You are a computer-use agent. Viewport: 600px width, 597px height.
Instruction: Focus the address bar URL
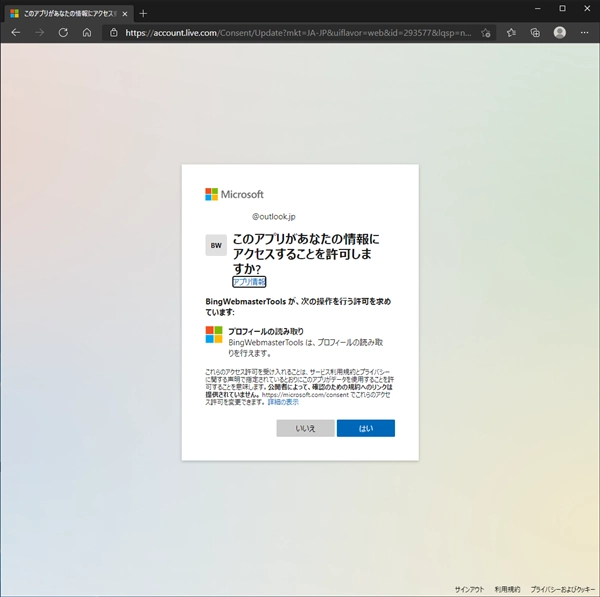point(298,33)
